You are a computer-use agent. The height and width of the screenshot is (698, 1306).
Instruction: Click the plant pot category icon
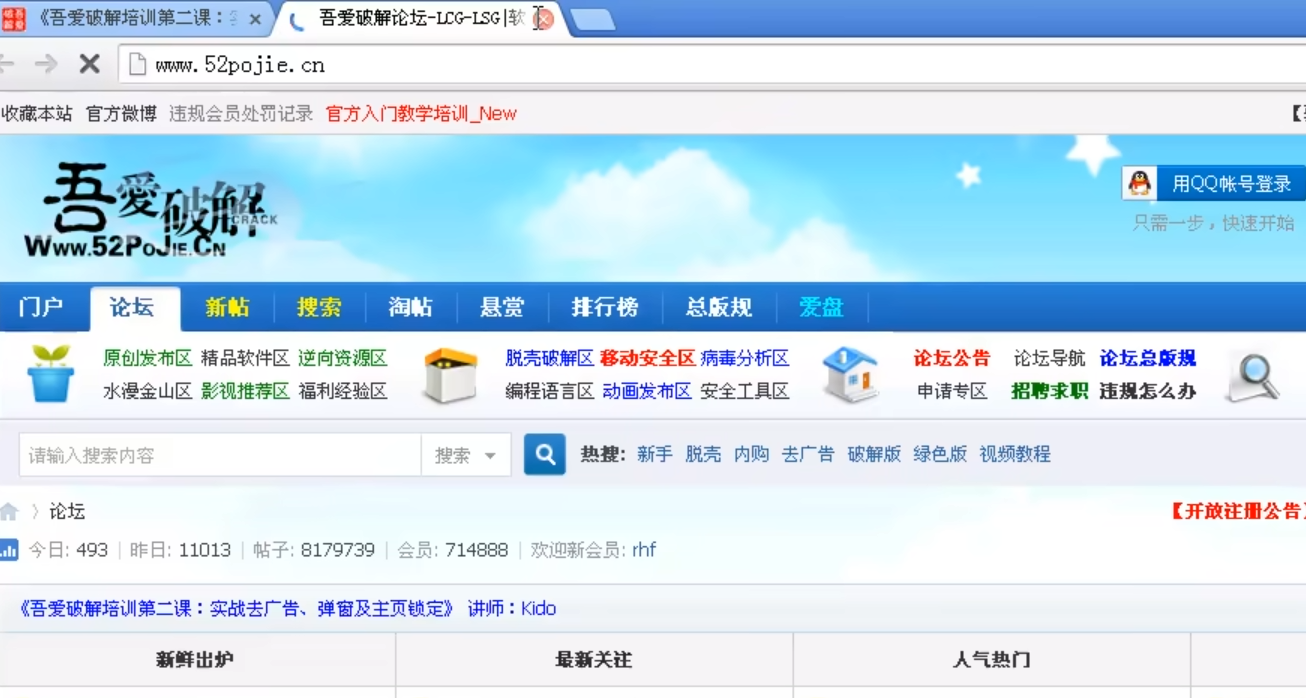click(51, 374)
